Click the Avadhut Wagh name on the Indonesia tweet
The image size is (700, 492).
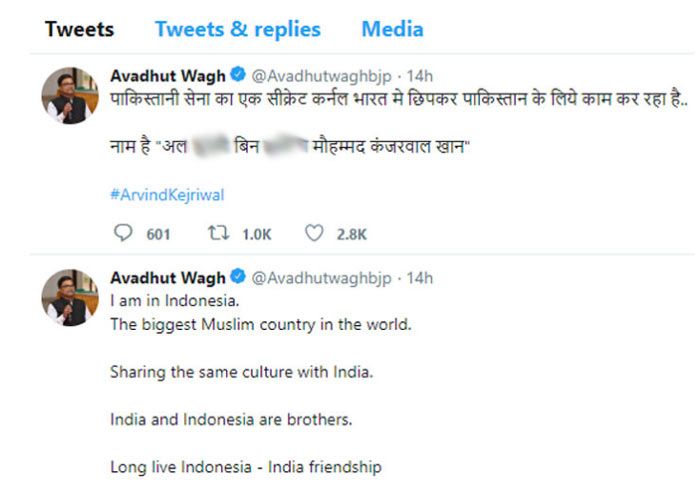coord(167,276)
